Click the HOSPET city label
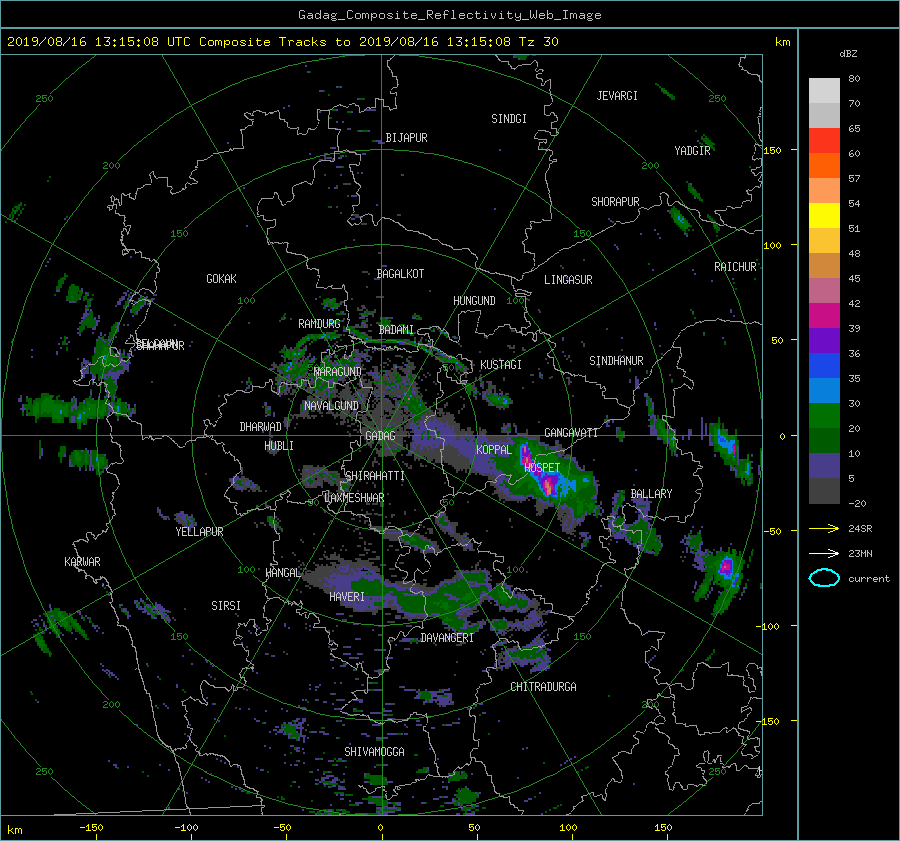This screenshot has width=900, height=841. [x=542, y=468]
